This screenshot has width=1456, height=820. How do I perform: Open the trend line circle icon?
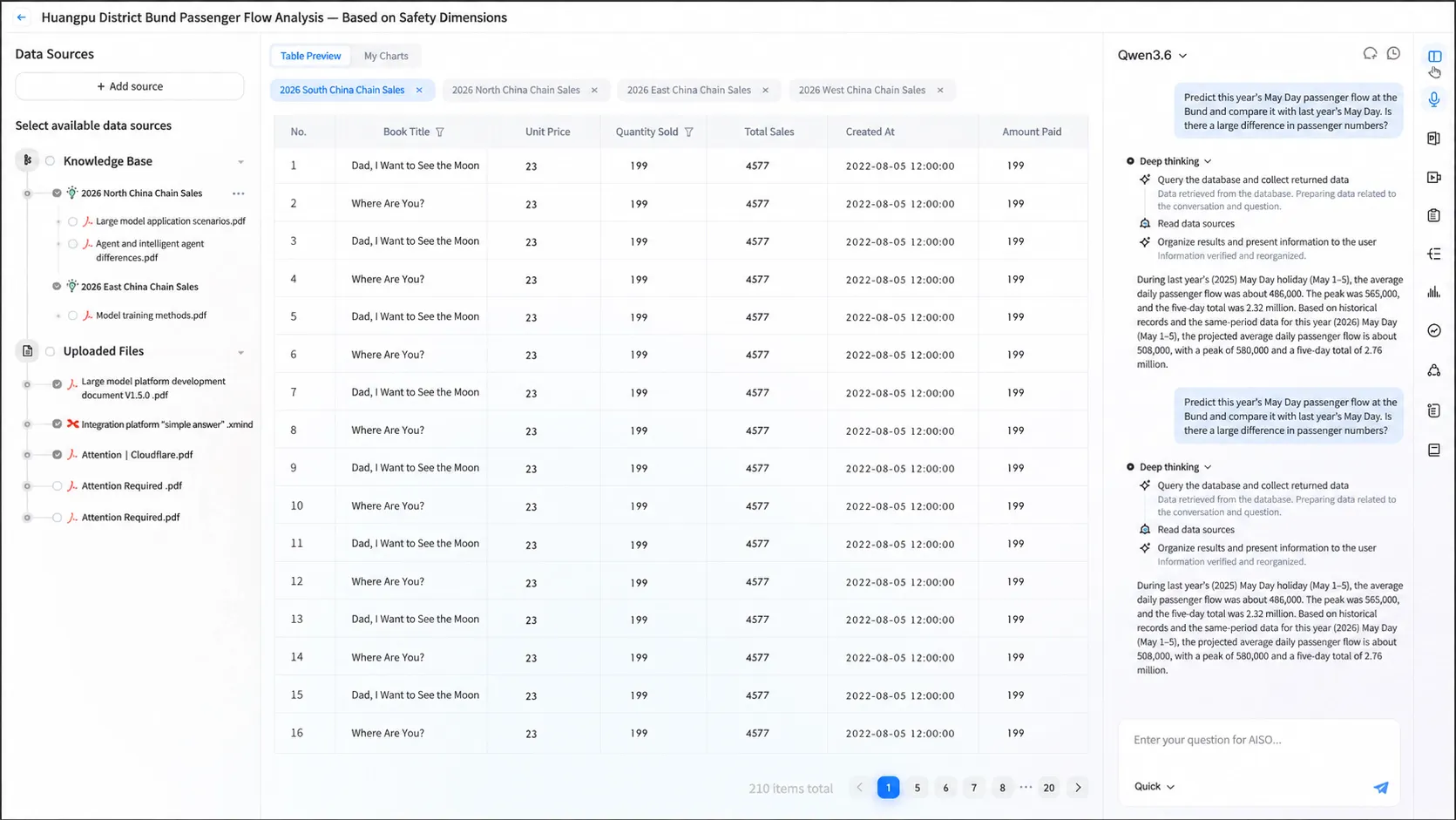coord(1433,330)
